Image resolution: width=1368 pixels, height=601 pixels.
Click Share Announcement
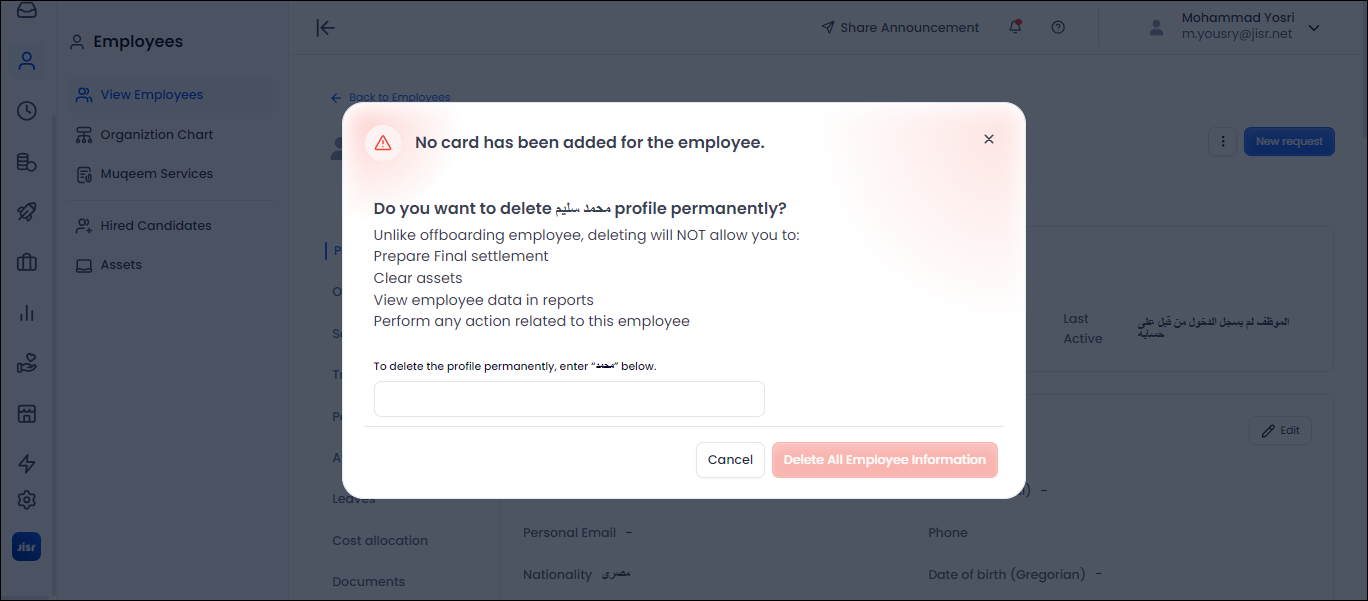pos(900,28)
